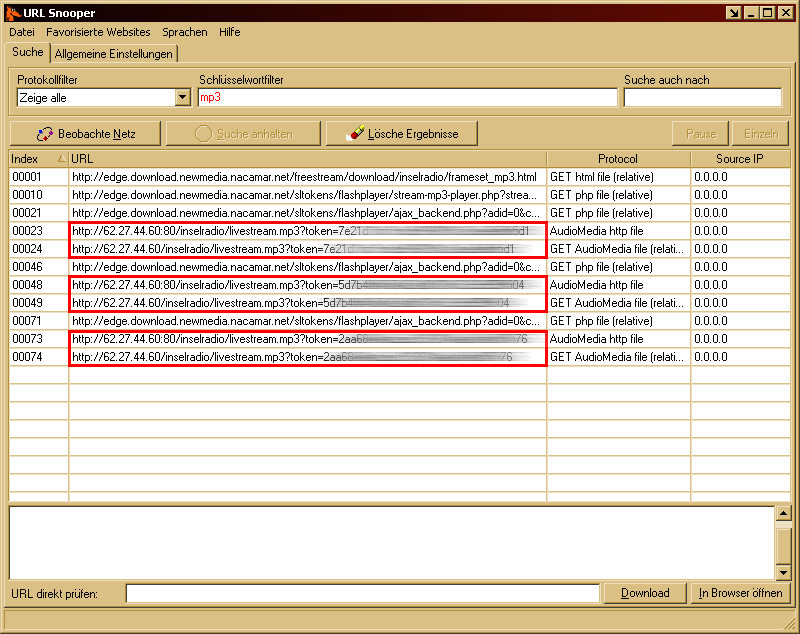
Task: Select row 00046 ajax_backend.php URL
Action: tap(306, 267)
